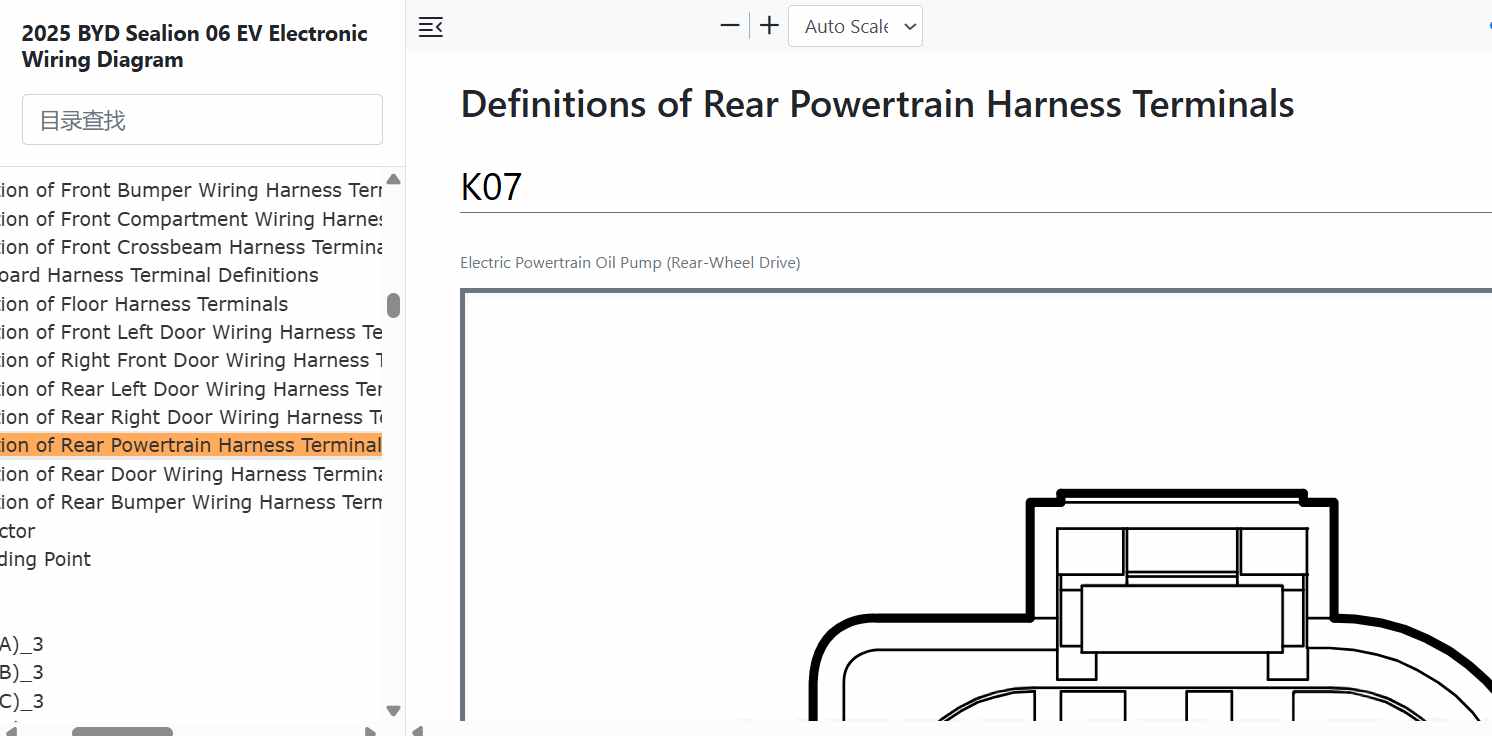Select the 'A)_3' sidebar entry

tap(22, 645)
